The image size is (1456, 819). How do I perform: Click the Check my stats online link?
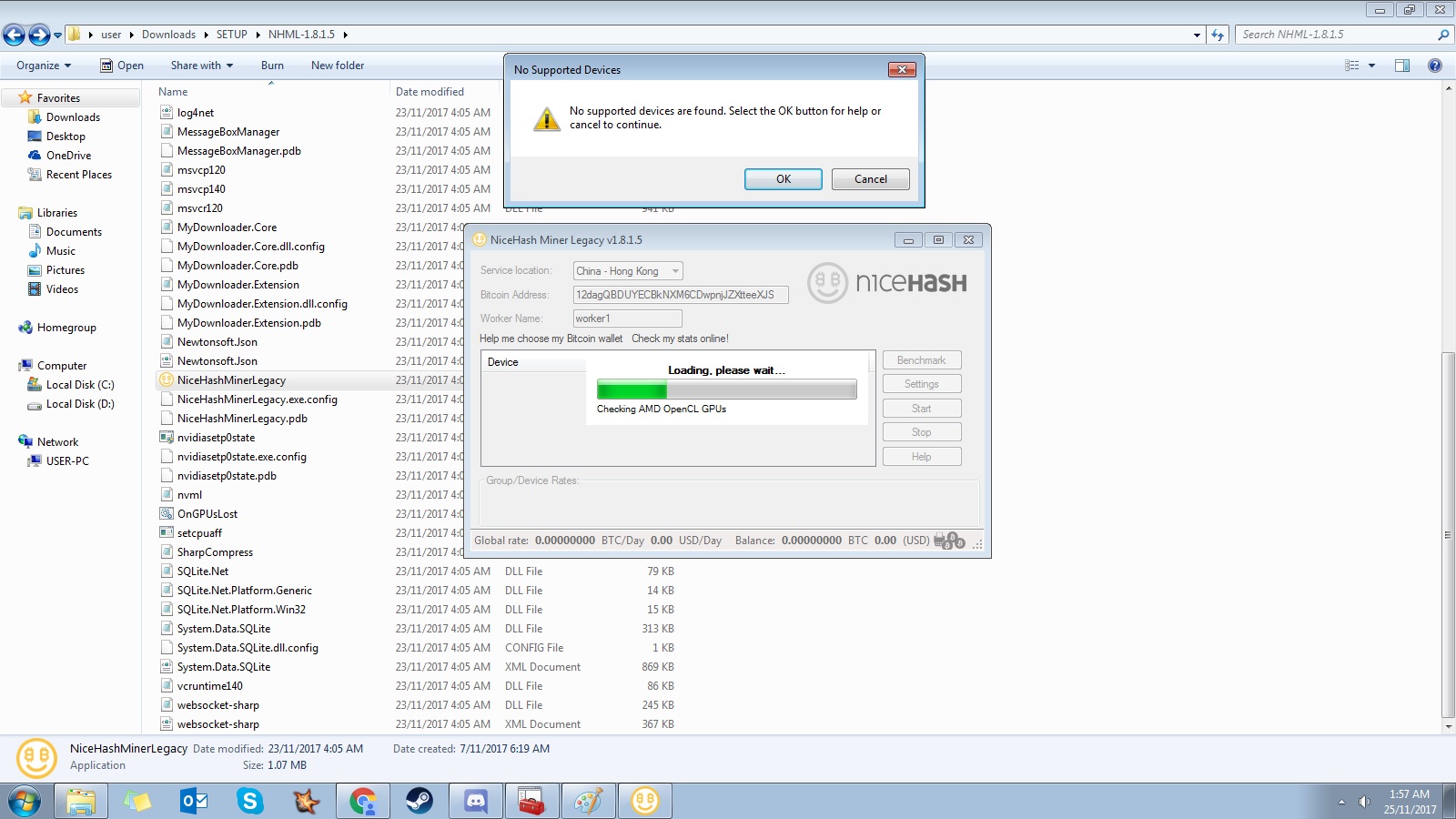[680, 339]
